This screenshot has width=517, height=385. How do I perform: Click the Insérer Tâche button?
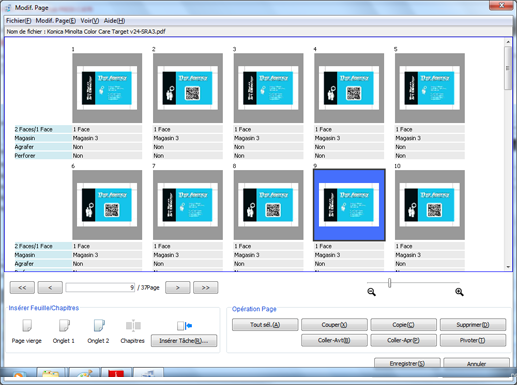point(184,341)
